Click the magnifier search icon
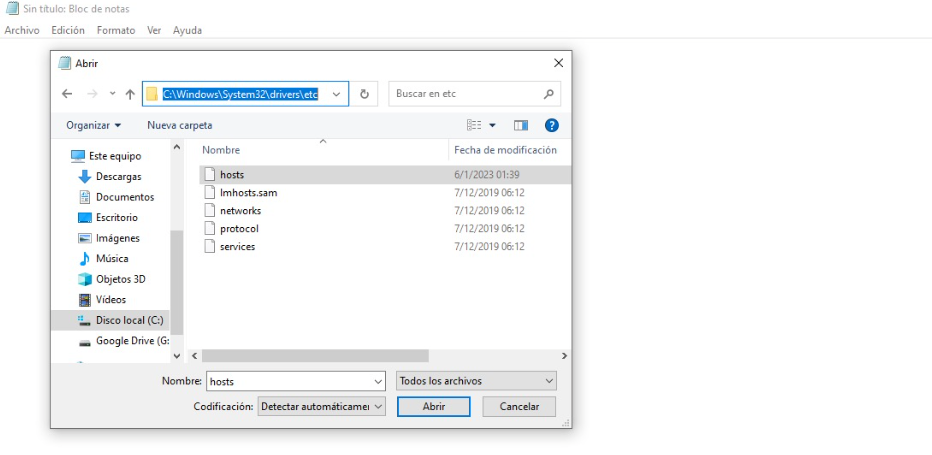932x455 pixels. pyautogui.click(x=548, y=94)
